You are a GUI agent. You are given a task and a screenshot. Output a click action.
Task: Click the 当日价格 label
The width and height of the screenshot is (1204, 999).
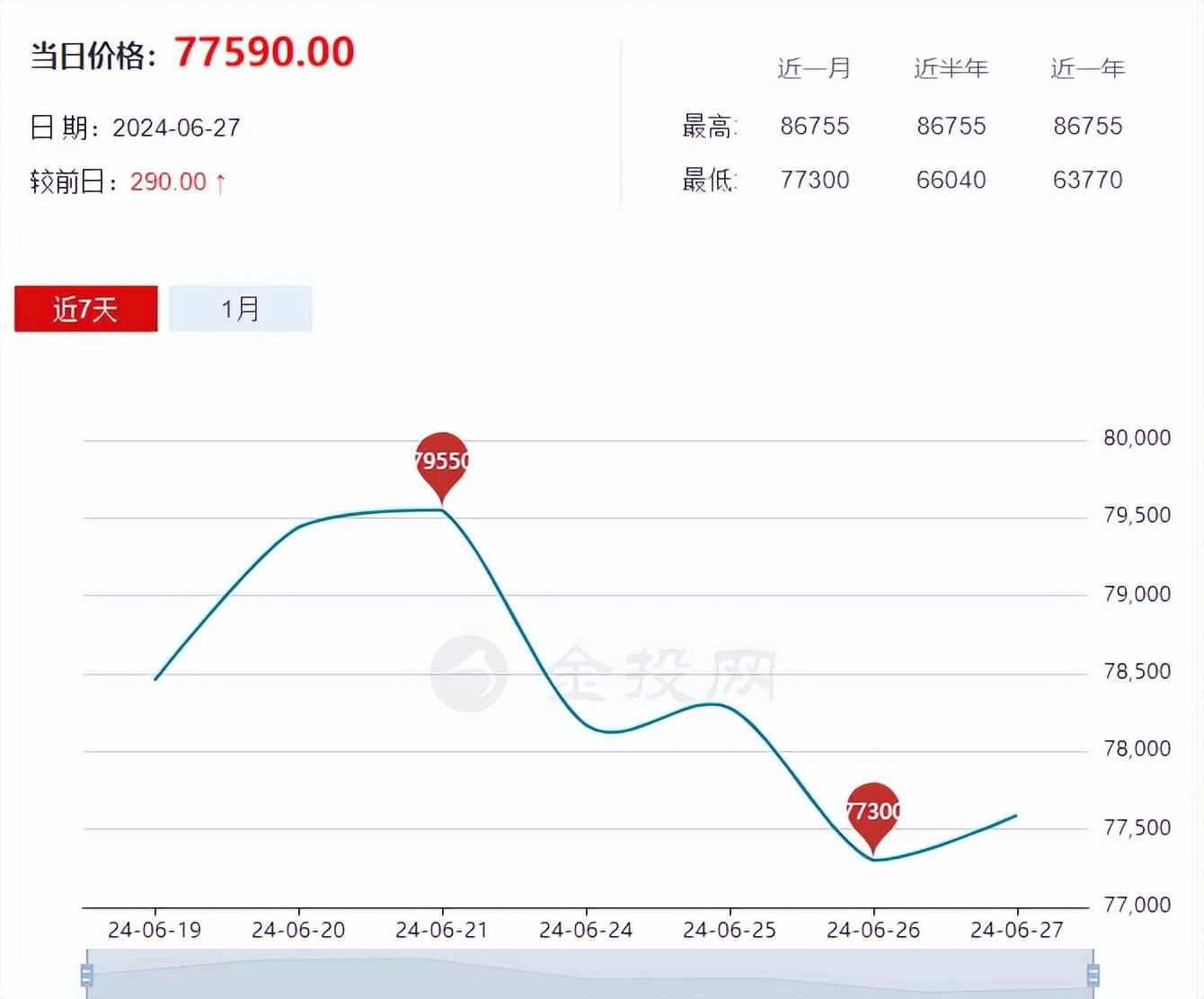click(x=94, y=56)
